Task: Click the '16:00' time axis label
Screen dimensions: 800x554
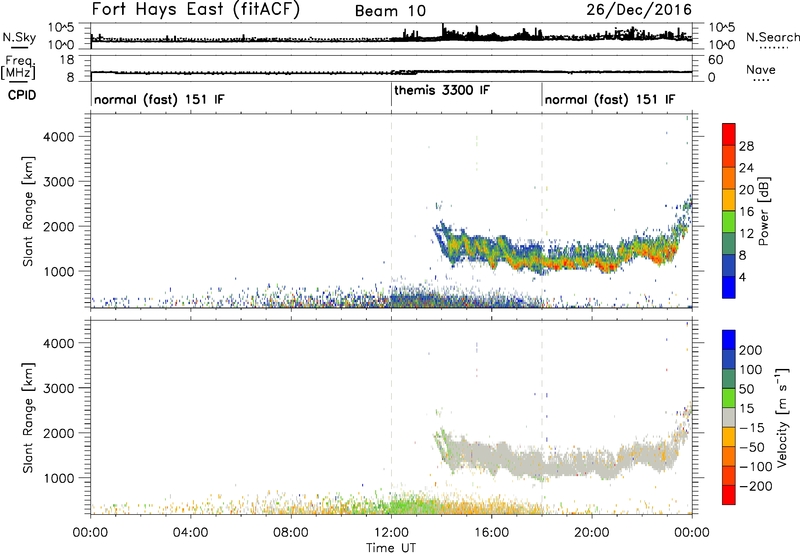Action: tap(491, 533)
